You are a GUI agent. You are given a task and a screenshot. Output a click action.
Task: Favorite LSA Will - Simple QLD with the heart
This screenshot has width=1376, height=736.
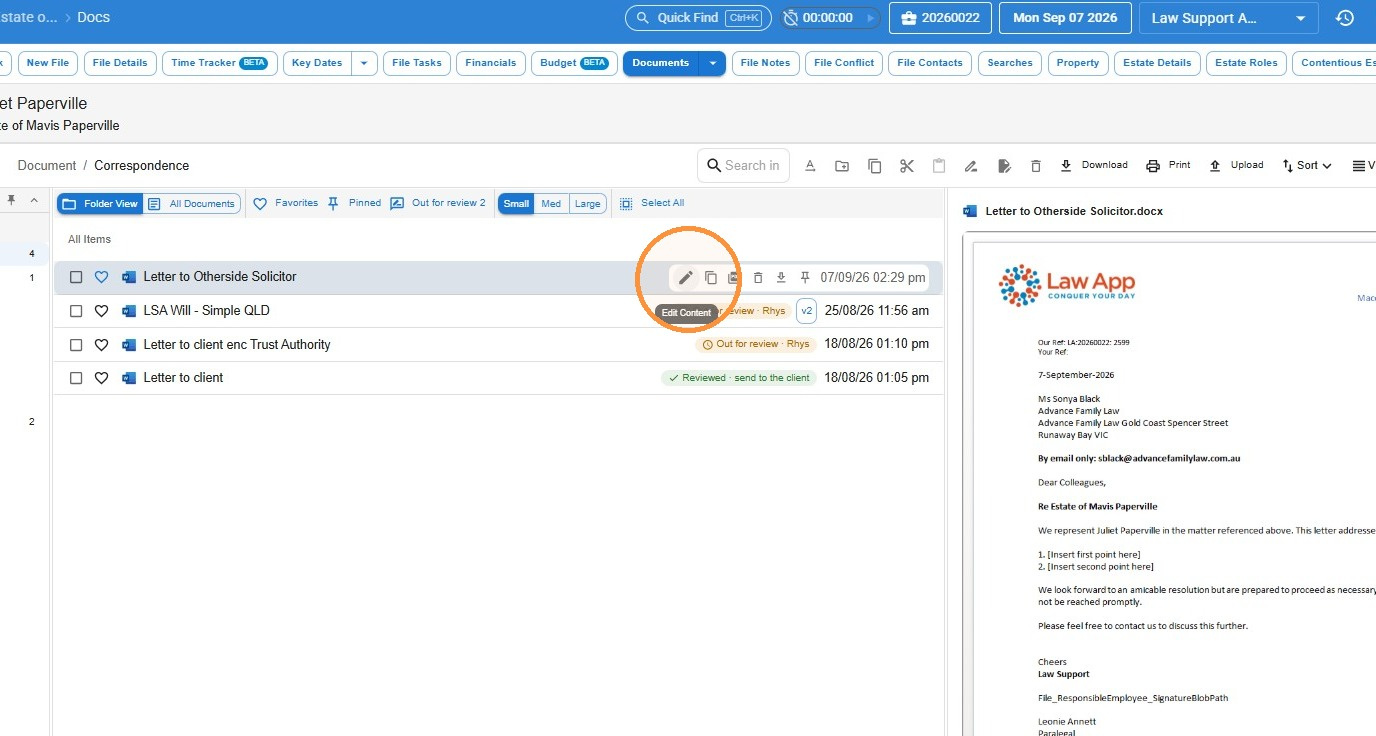tap(101, 311)
